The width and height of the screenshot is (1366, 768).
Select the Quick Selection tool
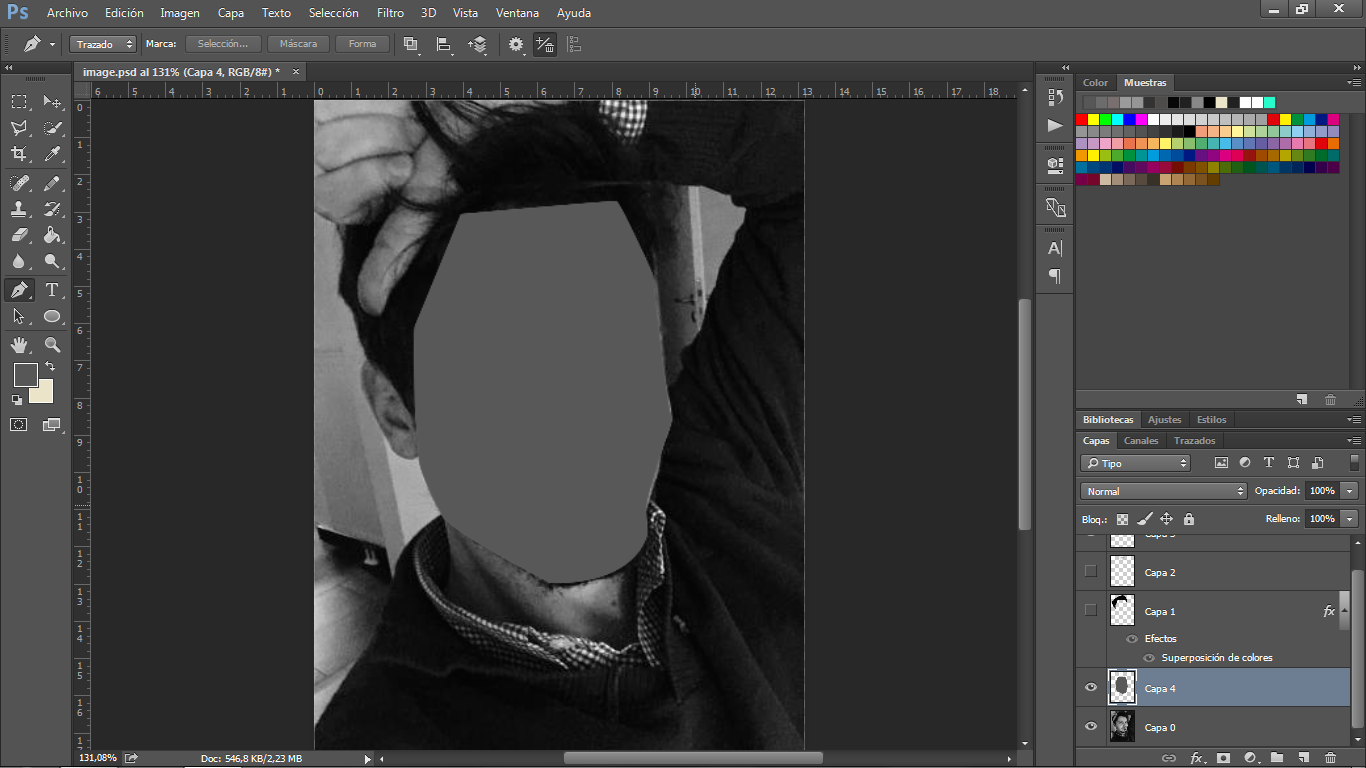pos(52,128)
